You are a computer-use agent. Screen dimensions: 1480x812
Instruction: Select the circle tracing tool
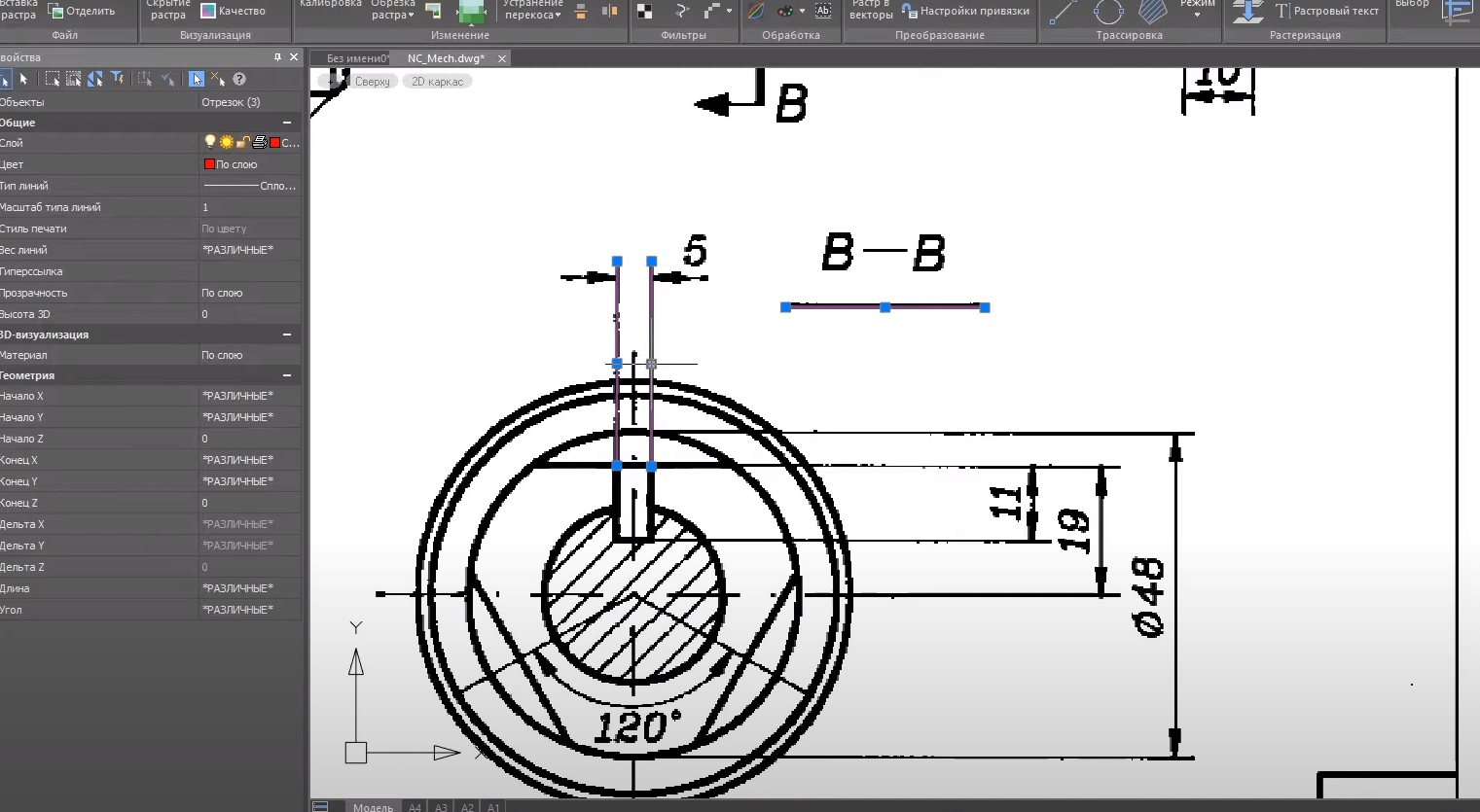pyautogui.click(x=1108, y=12)
